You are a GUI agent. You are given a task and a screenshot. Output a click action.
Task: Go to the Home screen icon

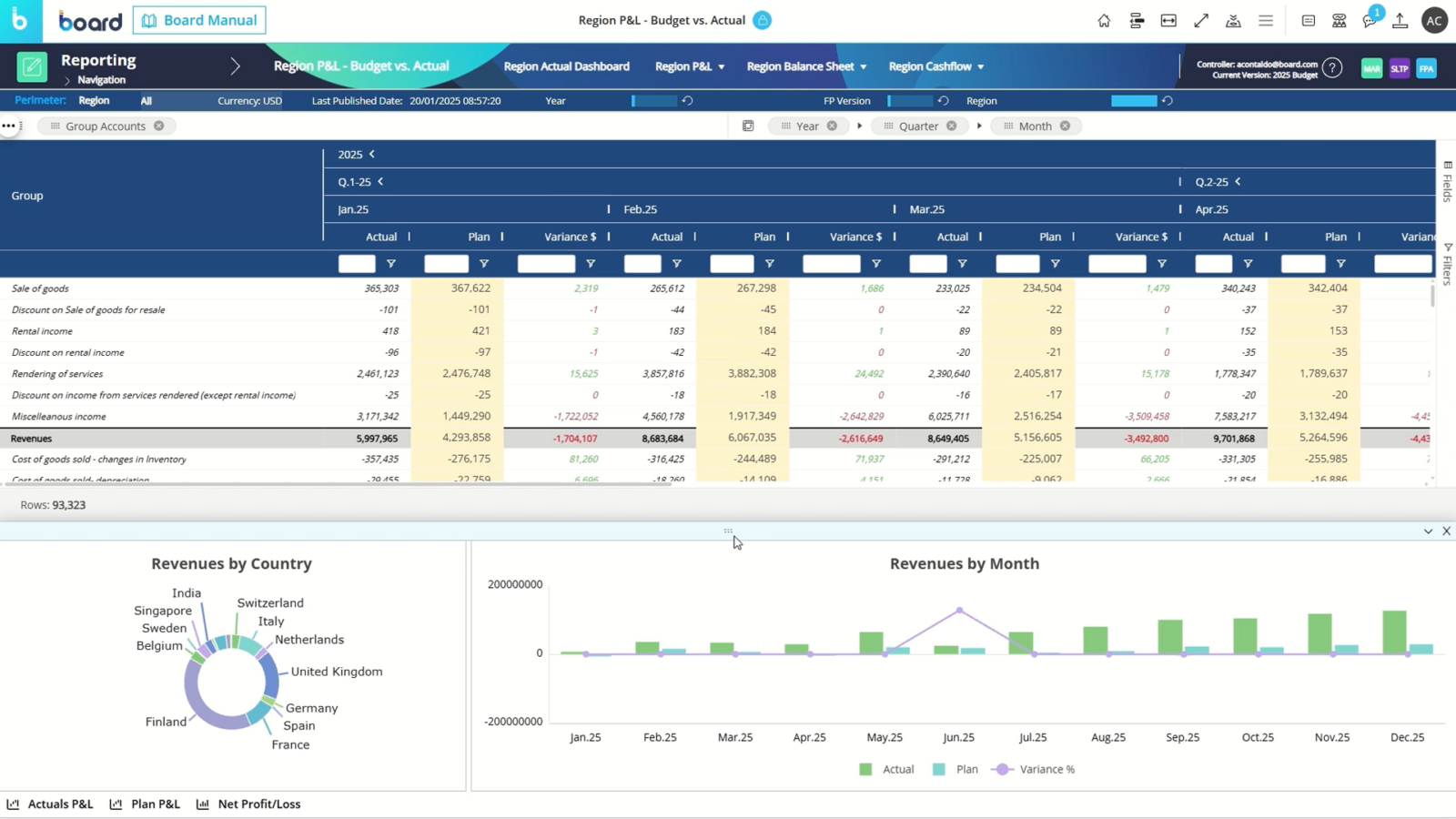tap(1104, 20)
